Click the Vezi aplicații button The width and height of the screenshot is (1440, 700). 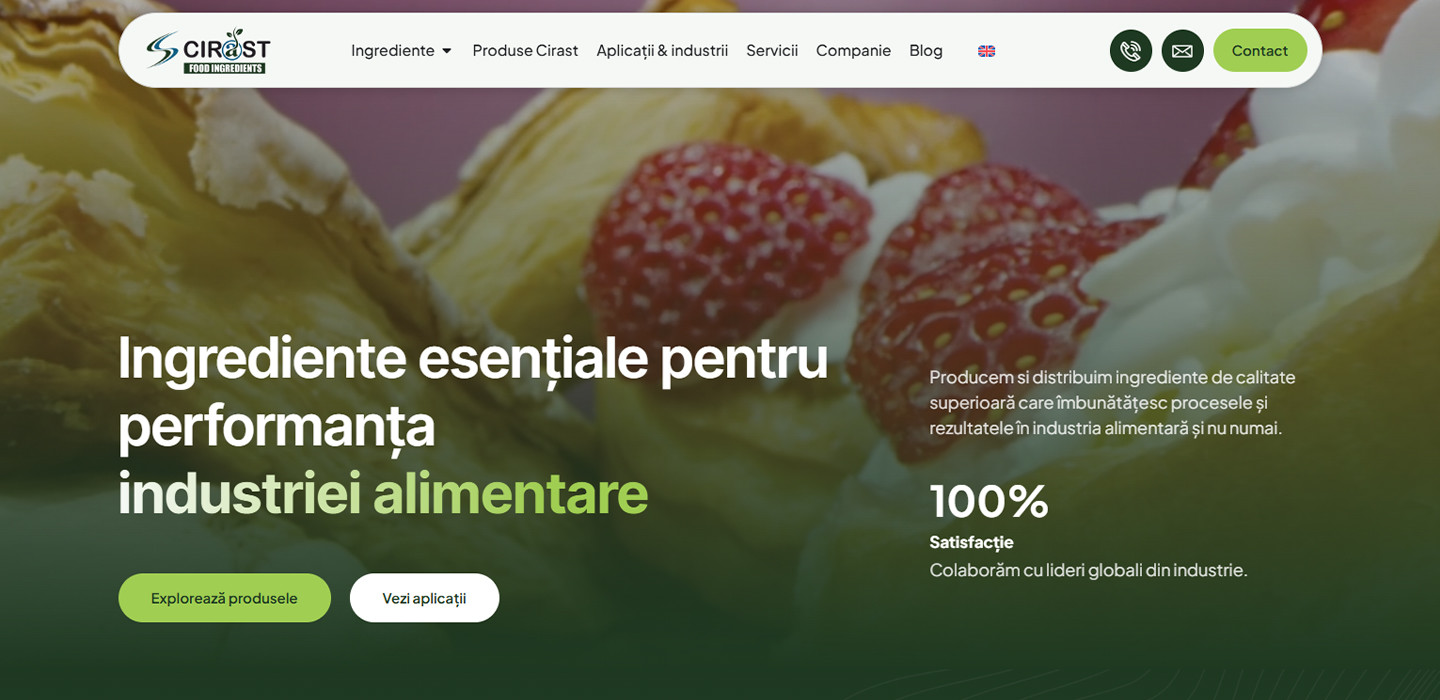point(424,598)
